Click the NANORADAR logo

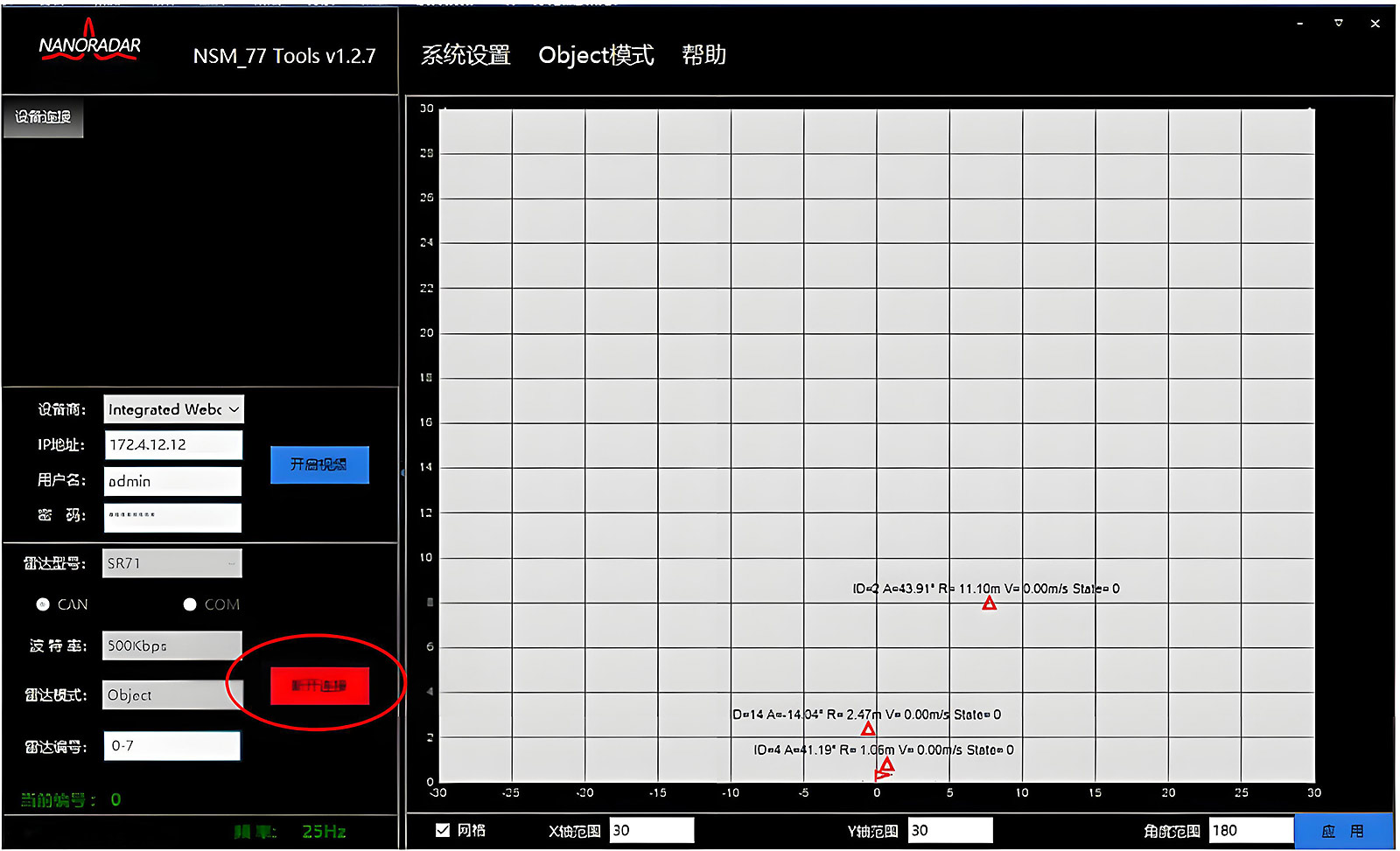tap(89, 45)
